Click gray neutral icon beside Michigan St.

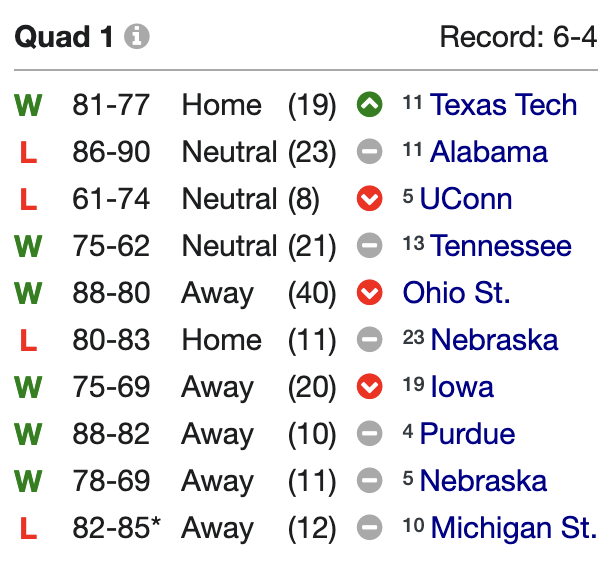pyautogui.click(x=369, y=528)
